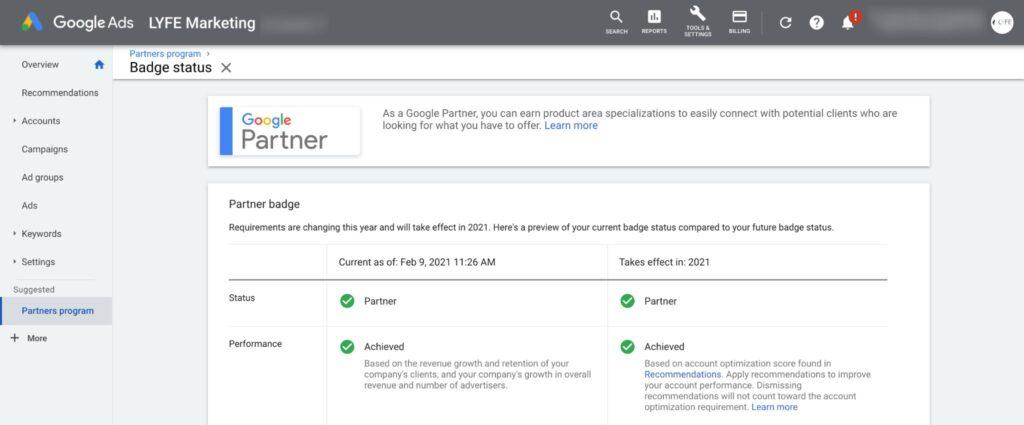Click green check beside 2021 Partner status
This screenshot has height=425, width=1024.
coord(628,301)
